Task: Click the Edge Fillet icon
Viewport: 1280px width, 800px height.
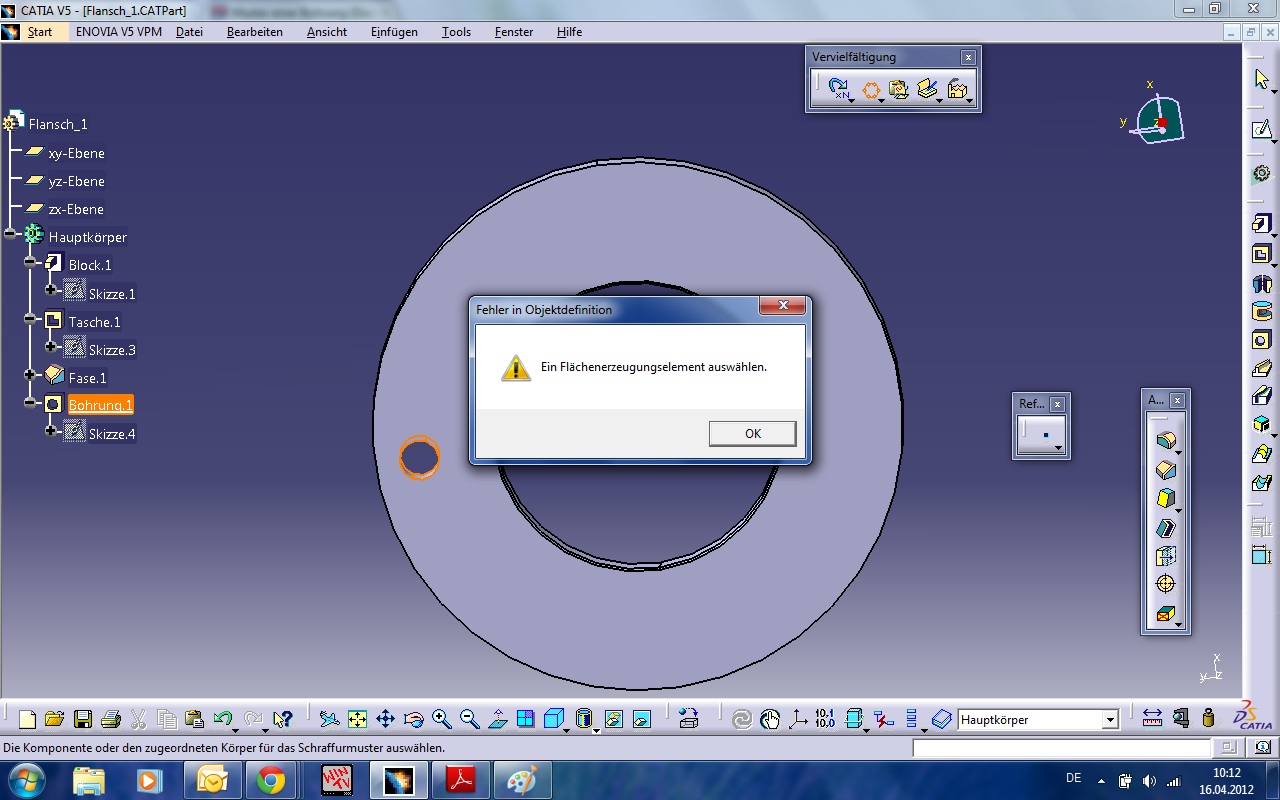Action: pyautogui.click(x=1165, y=441)
